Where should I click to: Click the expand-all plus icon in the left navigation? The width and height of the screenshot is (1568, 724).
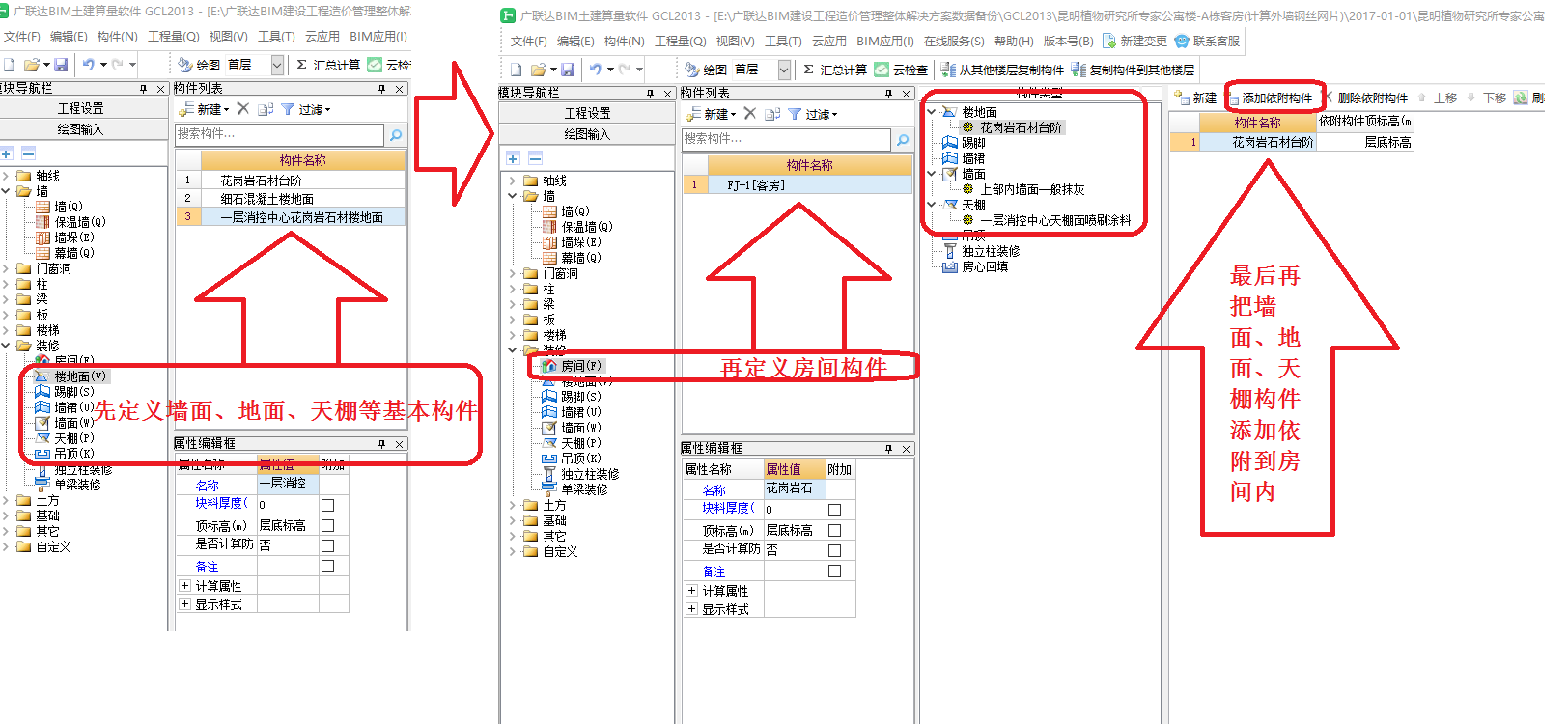coord(7,153)
